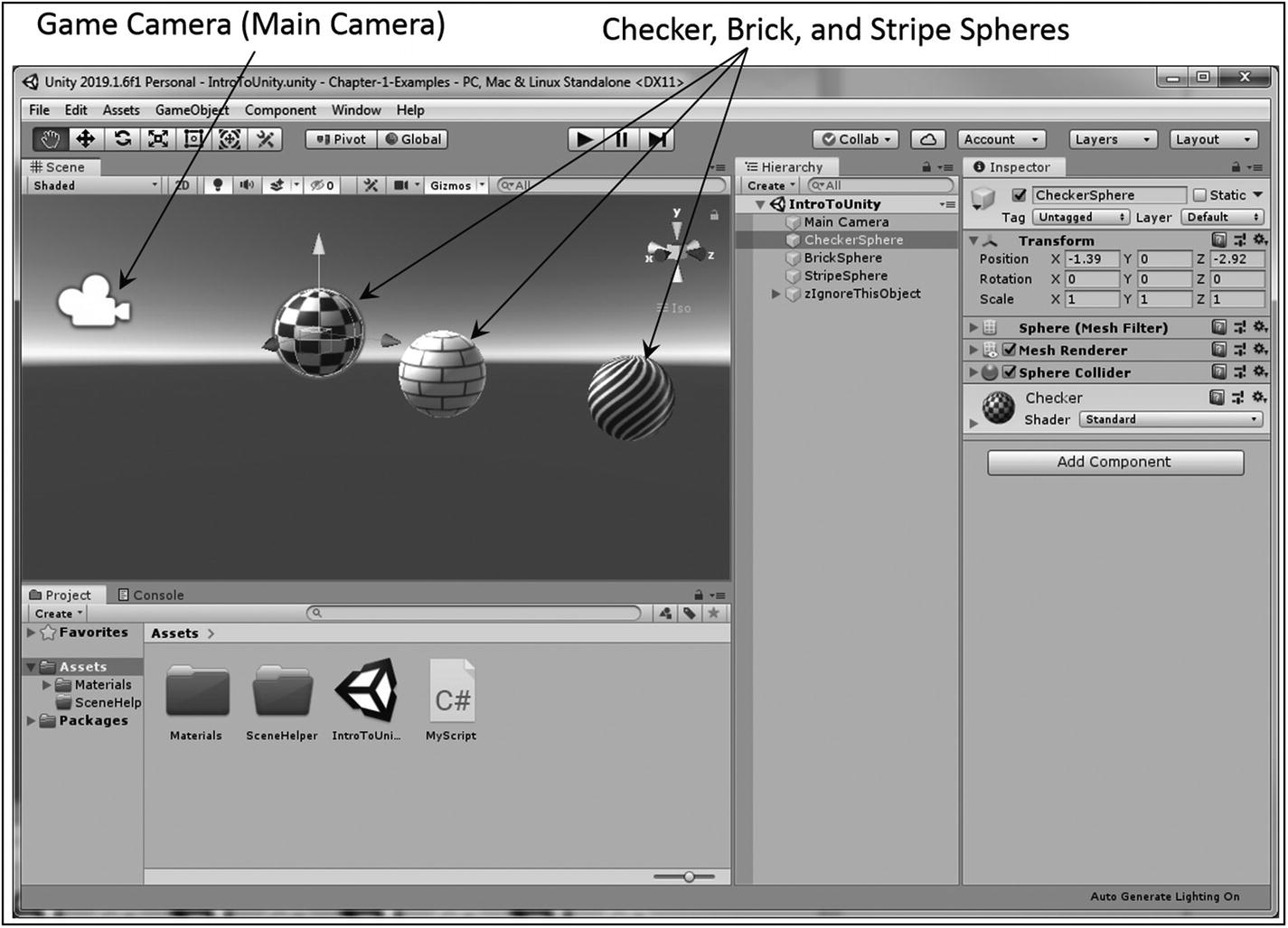Select the Move tool
Screen dimensions: 1288x928
pyautogui.click(x=85, y=139)
